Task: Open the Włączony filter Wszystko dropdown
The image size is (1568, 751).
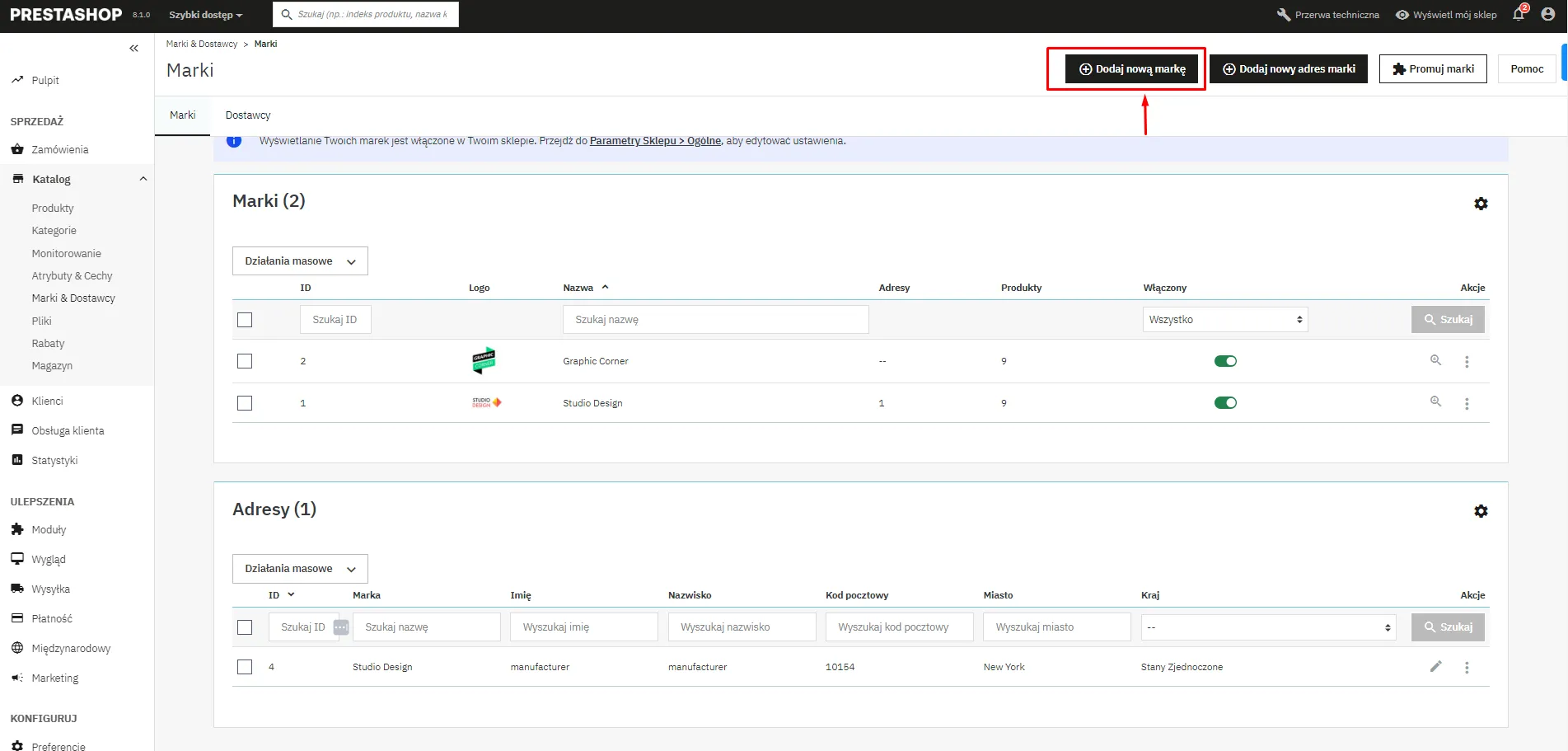Action: pos(1224,320)
